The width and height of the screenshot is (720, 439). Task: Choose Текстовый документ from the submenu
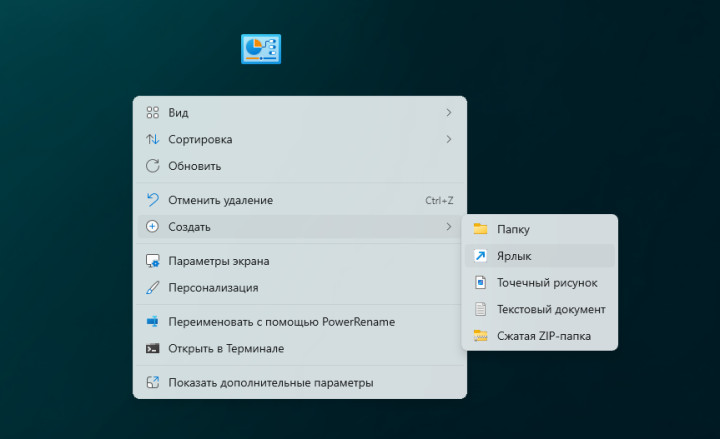(x=551, y=310)
